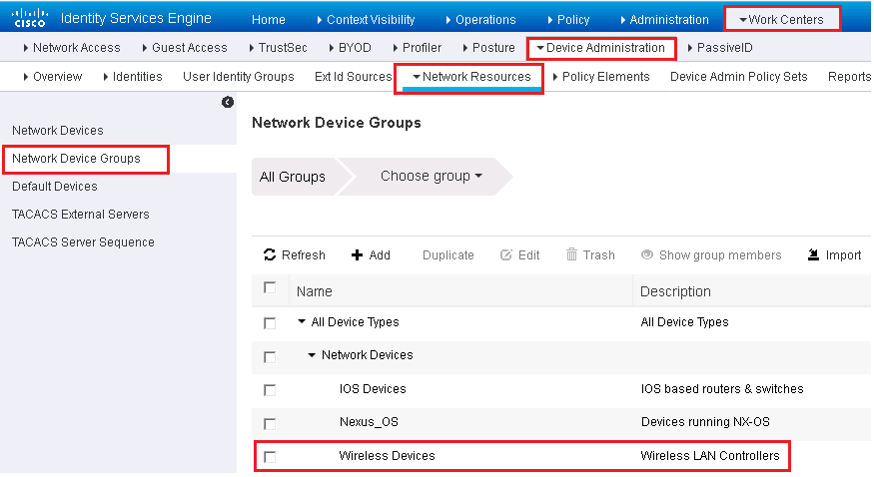The height and width of the screenshot is (477, 874).
Task: Add a new network device group
Action: (371, 255)
